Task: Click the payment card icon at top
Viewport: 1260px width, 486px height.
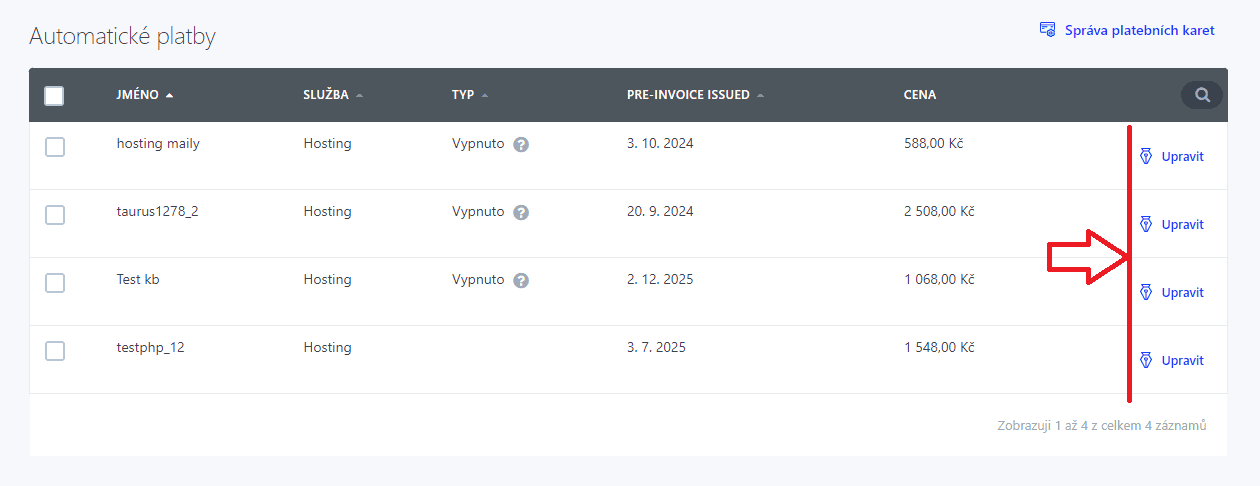Action: [x=1048, y=30]
